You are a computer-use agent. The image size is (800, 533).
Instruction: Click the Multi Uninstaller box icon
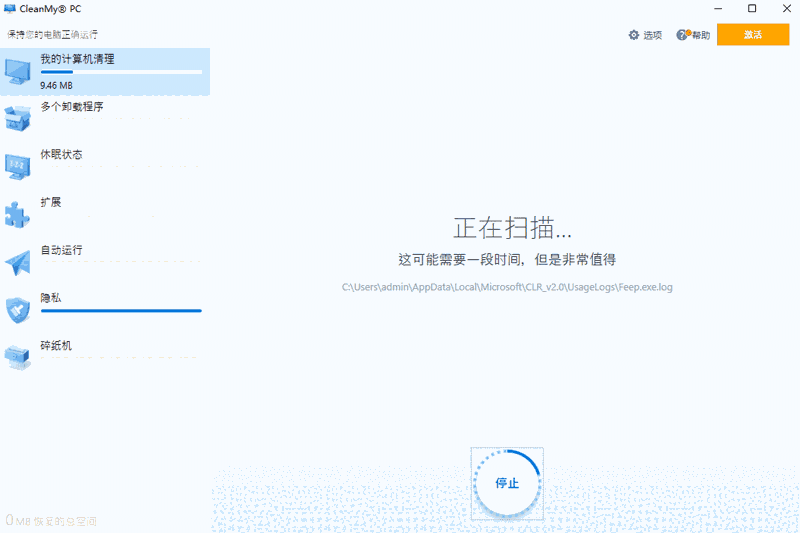pos(18,118)
